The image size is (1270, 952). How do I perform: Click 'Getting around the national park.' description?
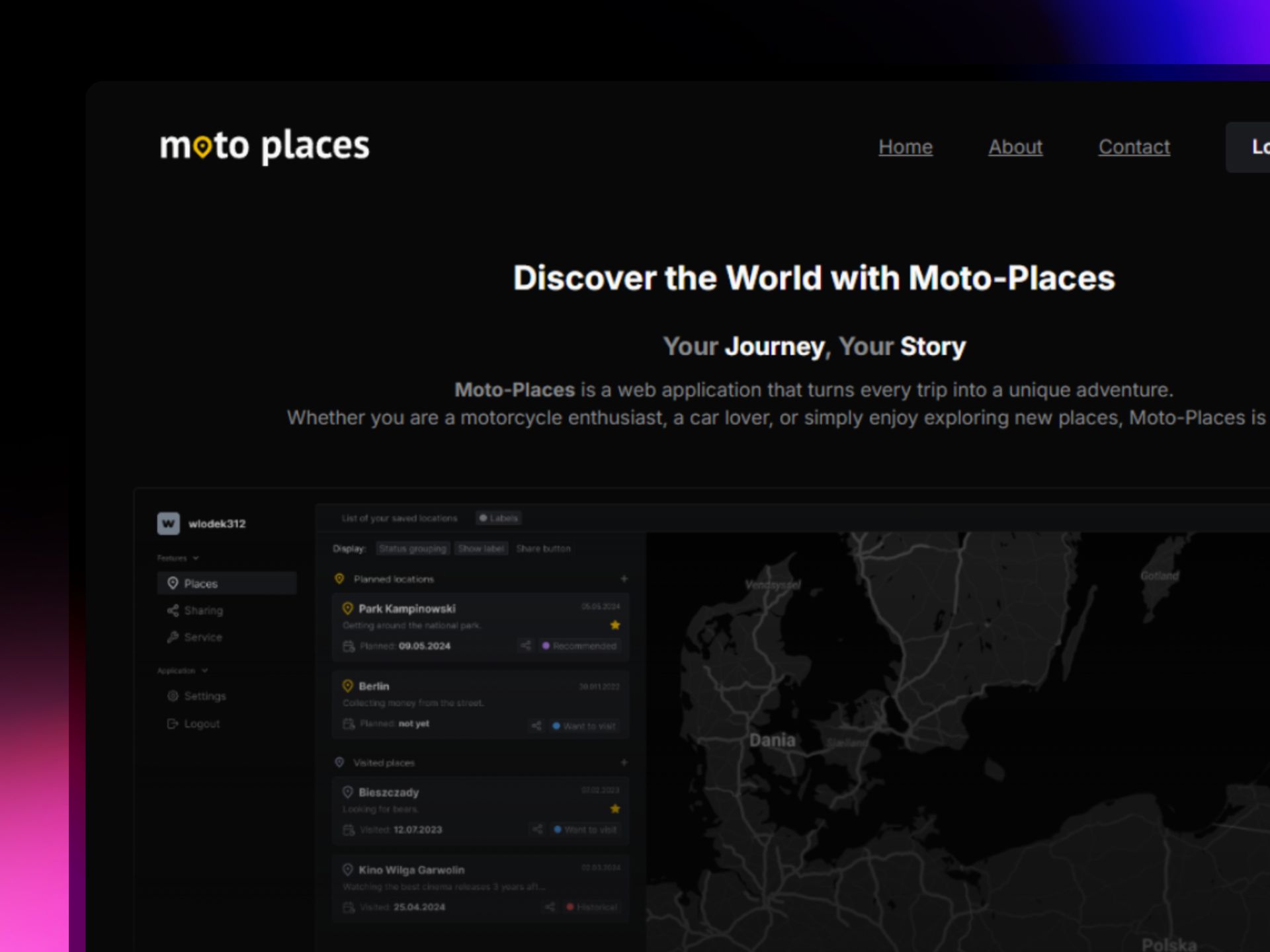[x=412, y=625]
